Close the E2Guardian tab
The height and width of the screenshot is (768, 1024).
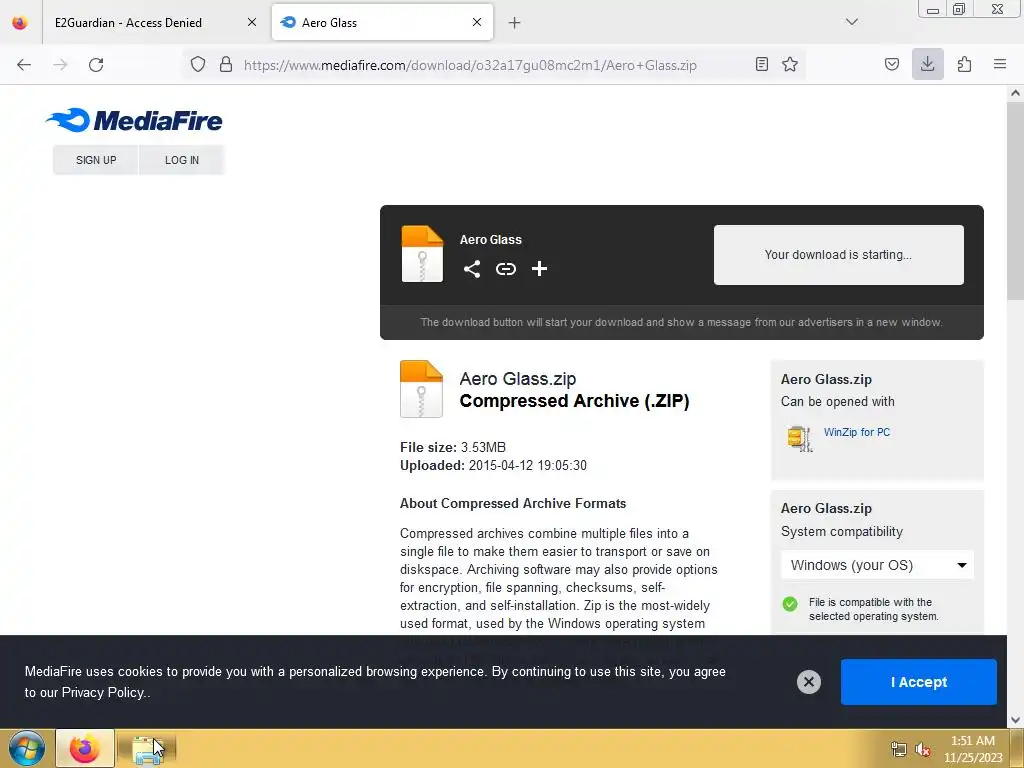(x=251, y=22)
